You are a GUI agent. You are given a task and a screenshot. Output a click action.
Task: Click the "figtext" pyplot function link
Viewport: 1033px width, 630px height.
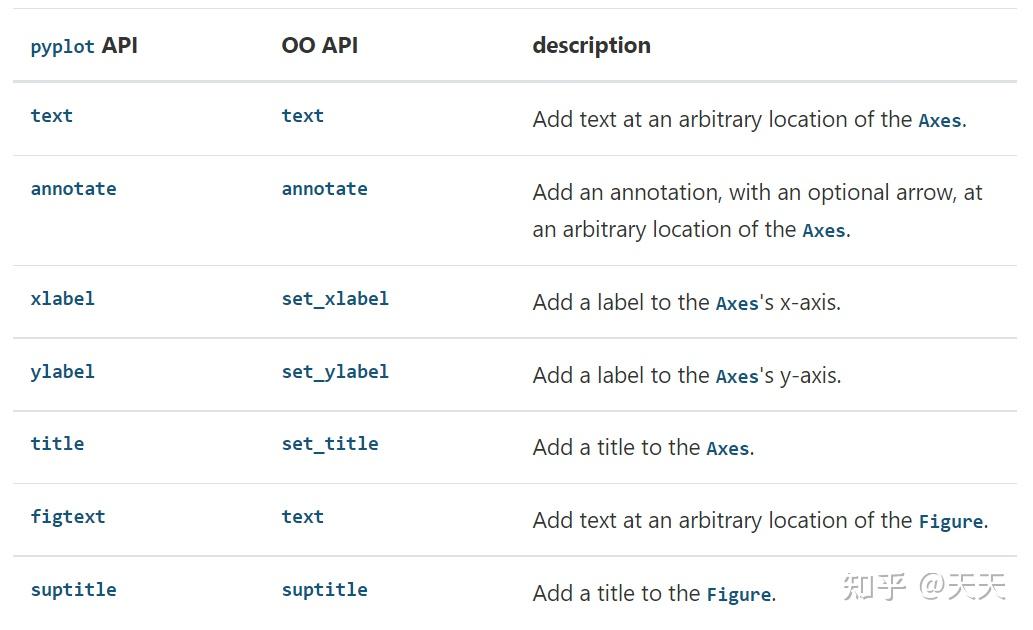67,516
